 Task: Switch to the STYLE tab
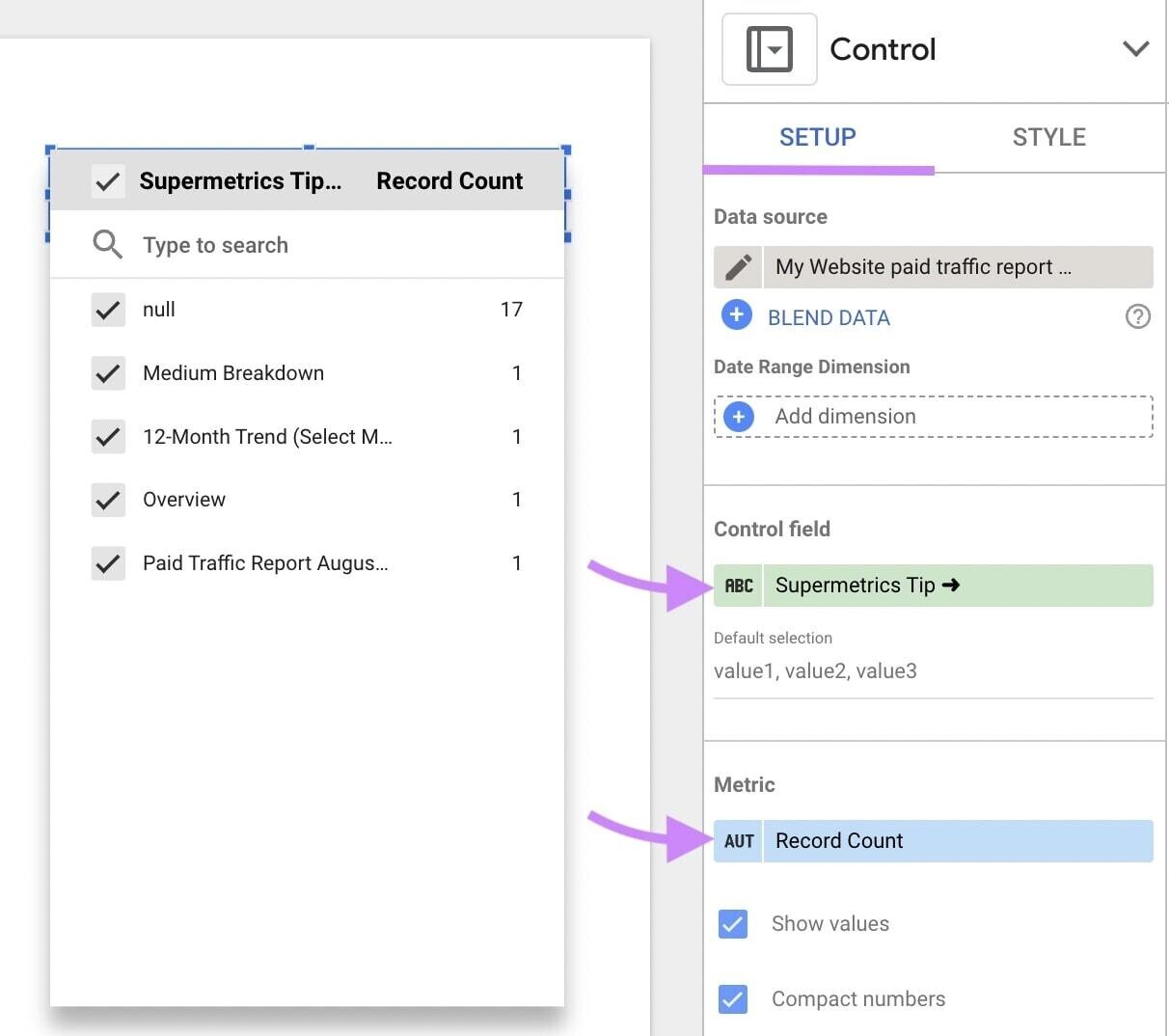1048,137
